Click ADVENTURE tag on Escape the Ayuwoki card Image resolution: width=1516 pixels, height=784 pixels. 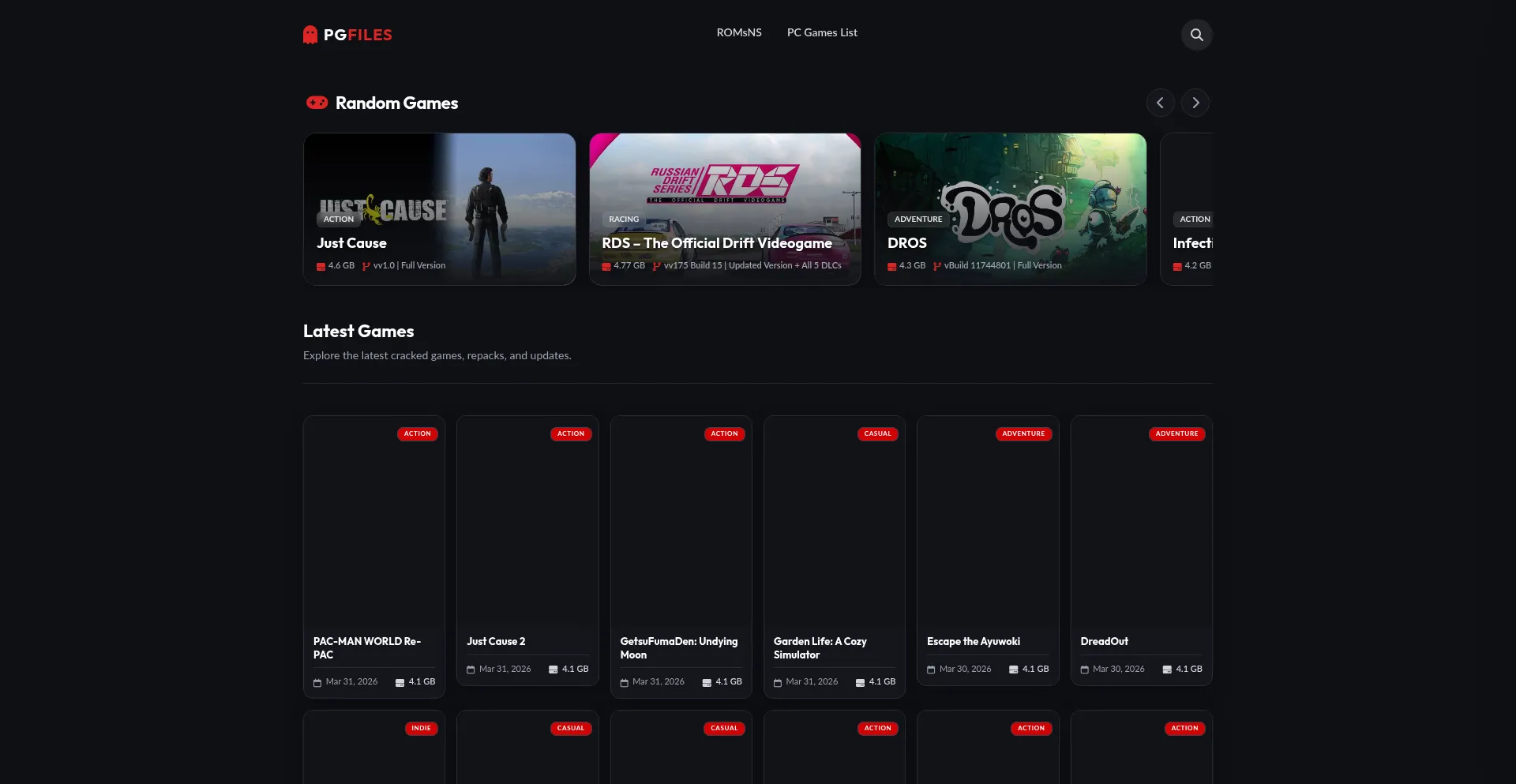pos(1023,433)
